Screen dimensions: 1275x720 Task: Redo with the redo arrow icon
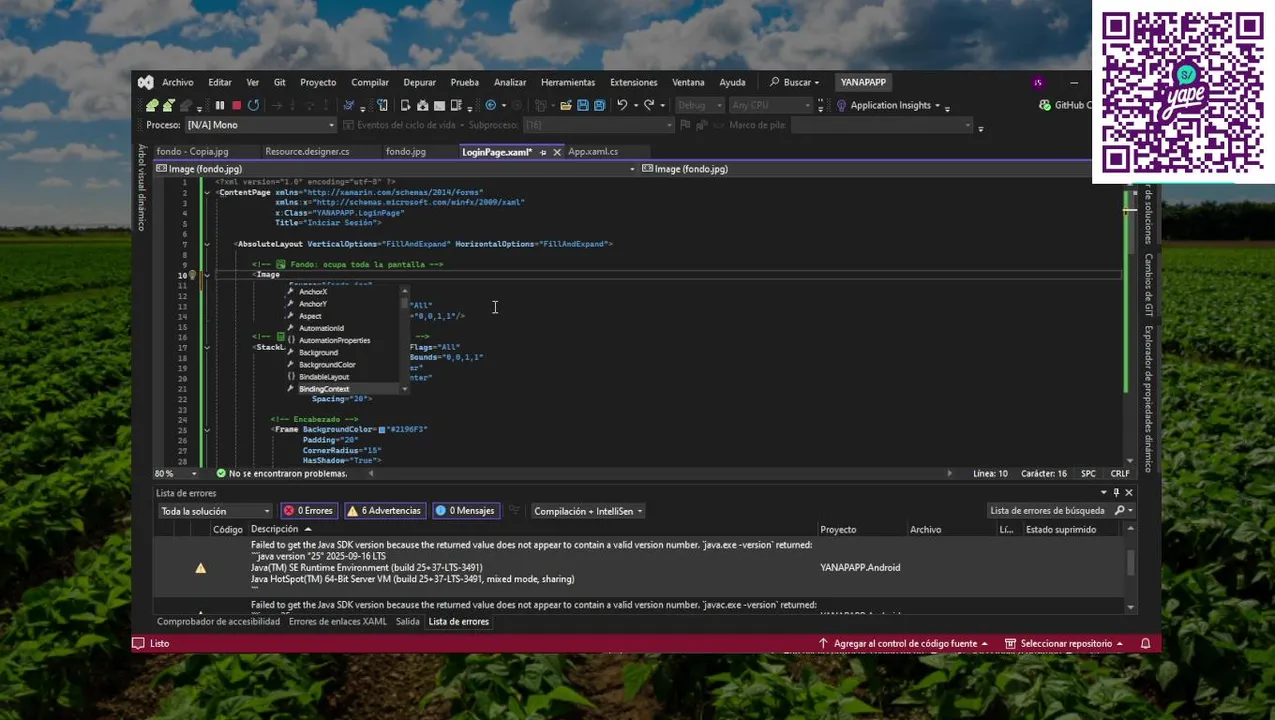[x=649, y=105]
